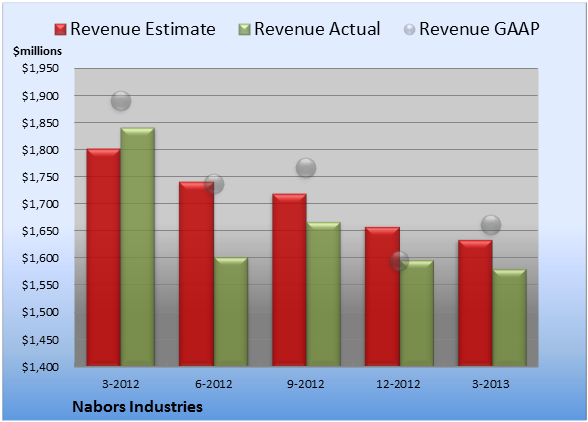588x422 pixels.
Task: Select the red estimate bar for 9-2012
Action: (x=289, y=280)
